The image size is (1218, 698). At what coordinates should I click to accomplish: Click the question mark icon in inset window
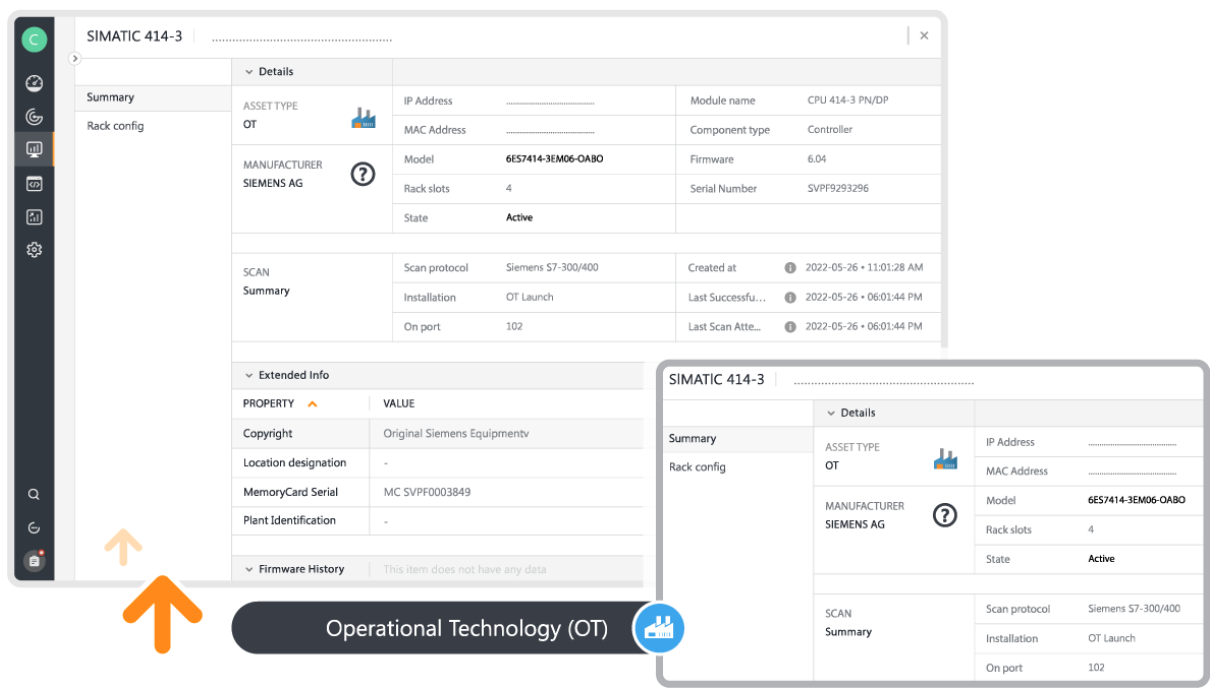coord(945,515)
